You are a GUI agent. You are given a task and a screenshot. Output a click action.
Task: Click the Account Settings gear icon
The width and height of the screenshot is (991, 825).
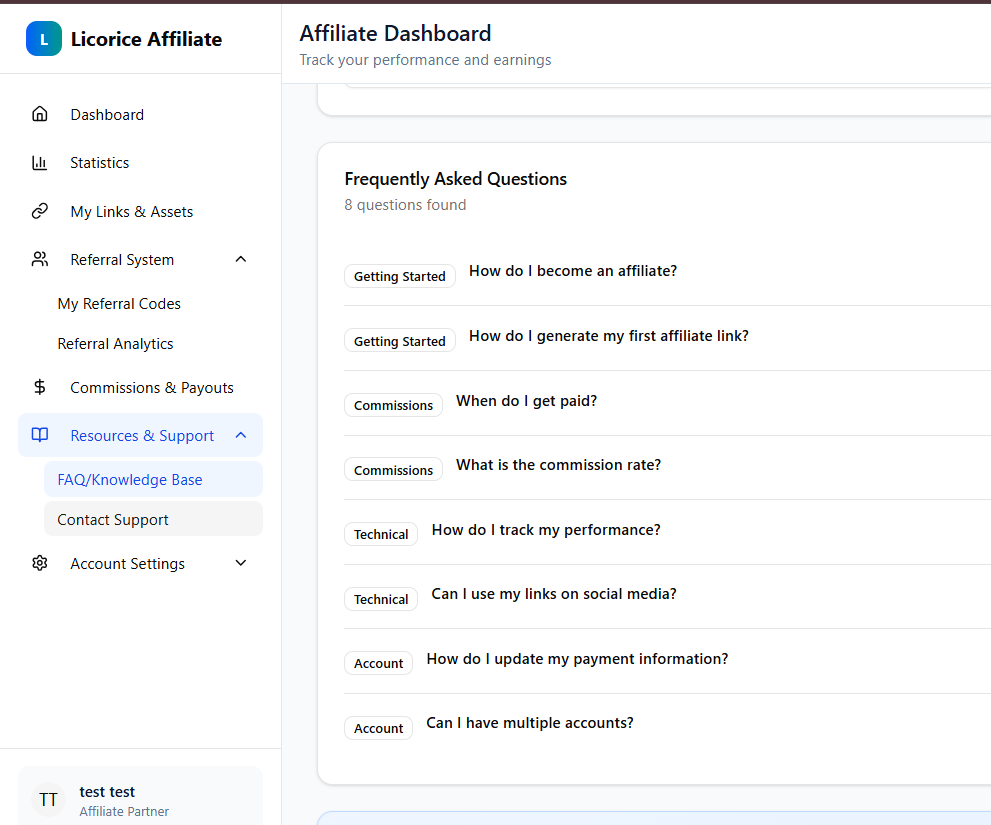click(x=40, y=564)
